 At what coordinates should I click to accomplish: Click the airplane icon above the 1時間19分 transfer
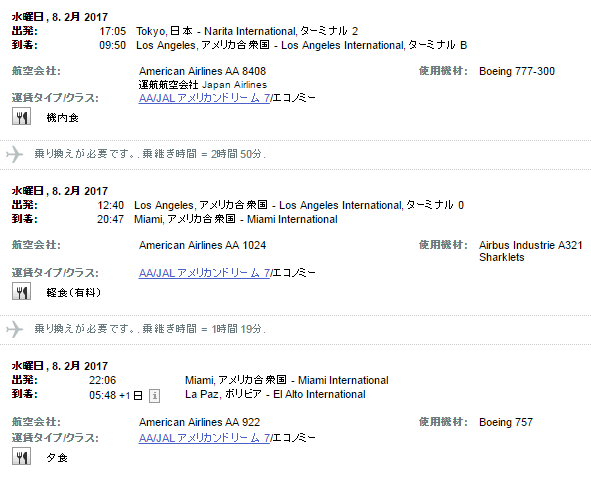pos(15,329)
